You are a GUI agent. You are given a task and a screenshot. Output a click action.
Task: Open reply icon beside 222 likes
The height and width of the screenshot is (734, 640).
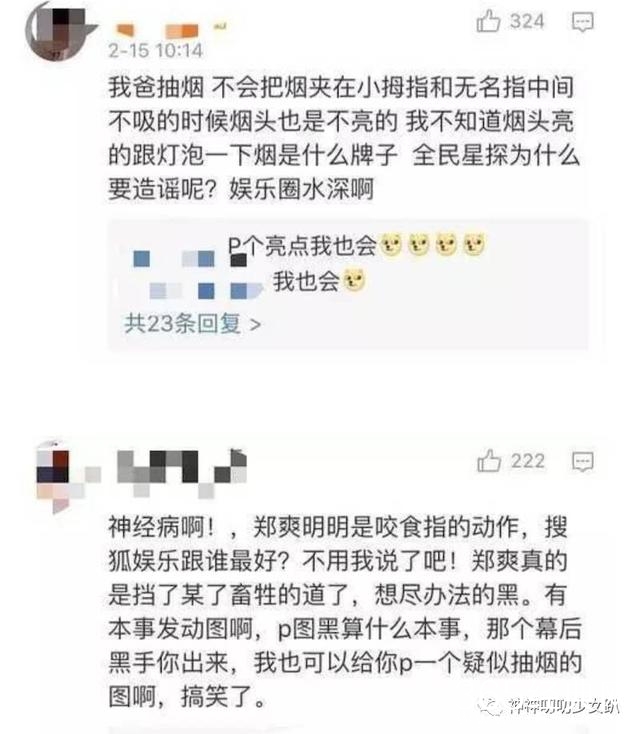point(583,462)
